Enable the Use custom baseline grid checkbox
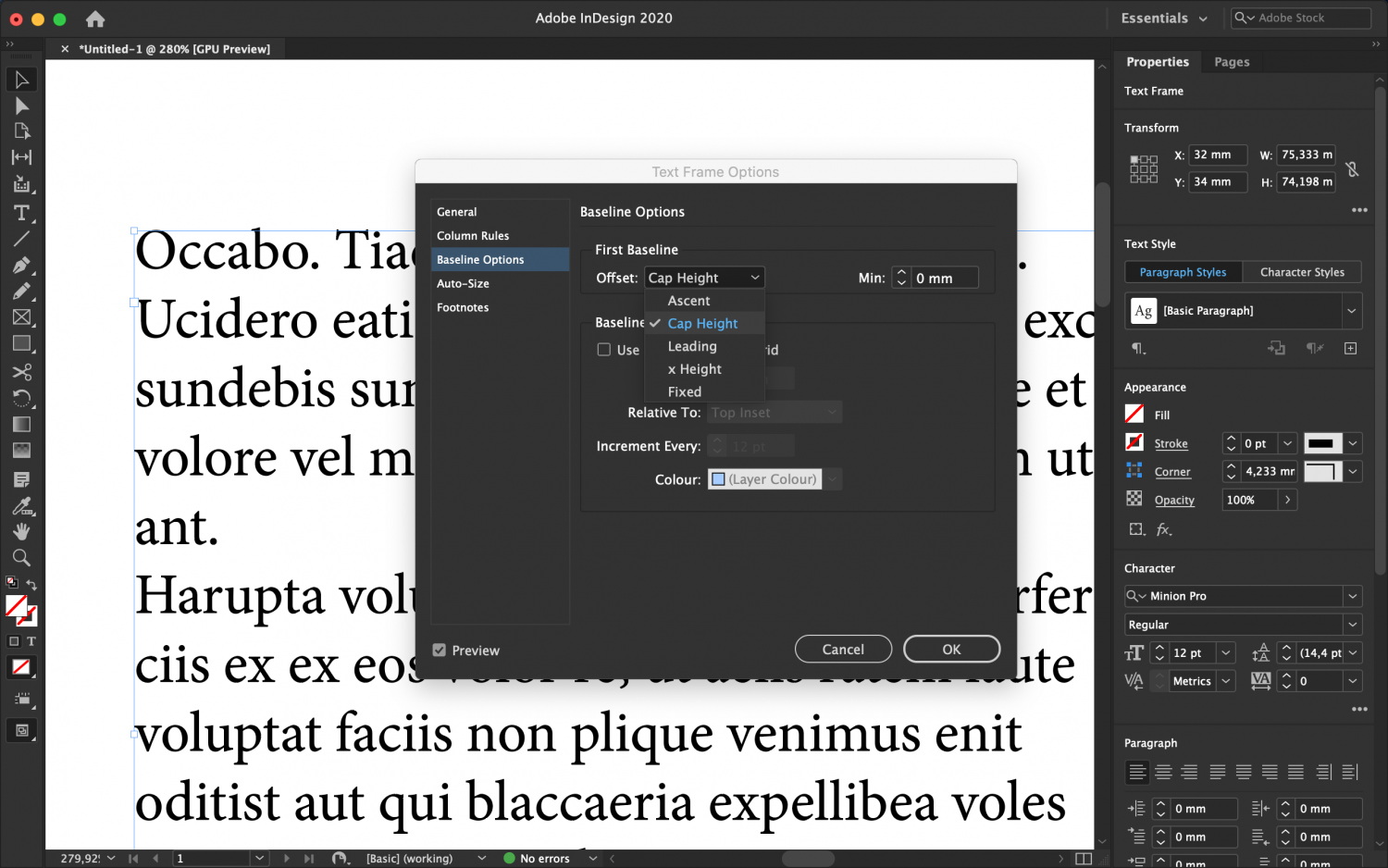This screenshot has height=868, width=1388. (604, 350)
